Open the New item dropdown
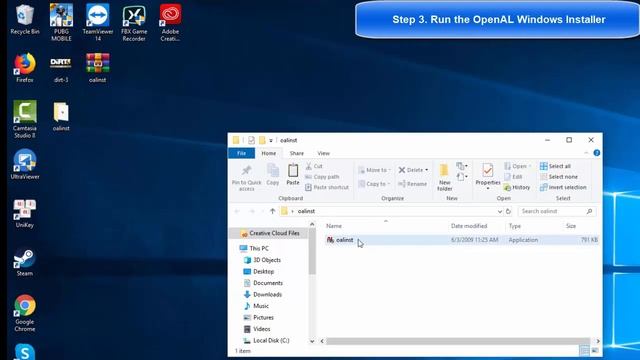640x360 pixels. pos(462,166)
